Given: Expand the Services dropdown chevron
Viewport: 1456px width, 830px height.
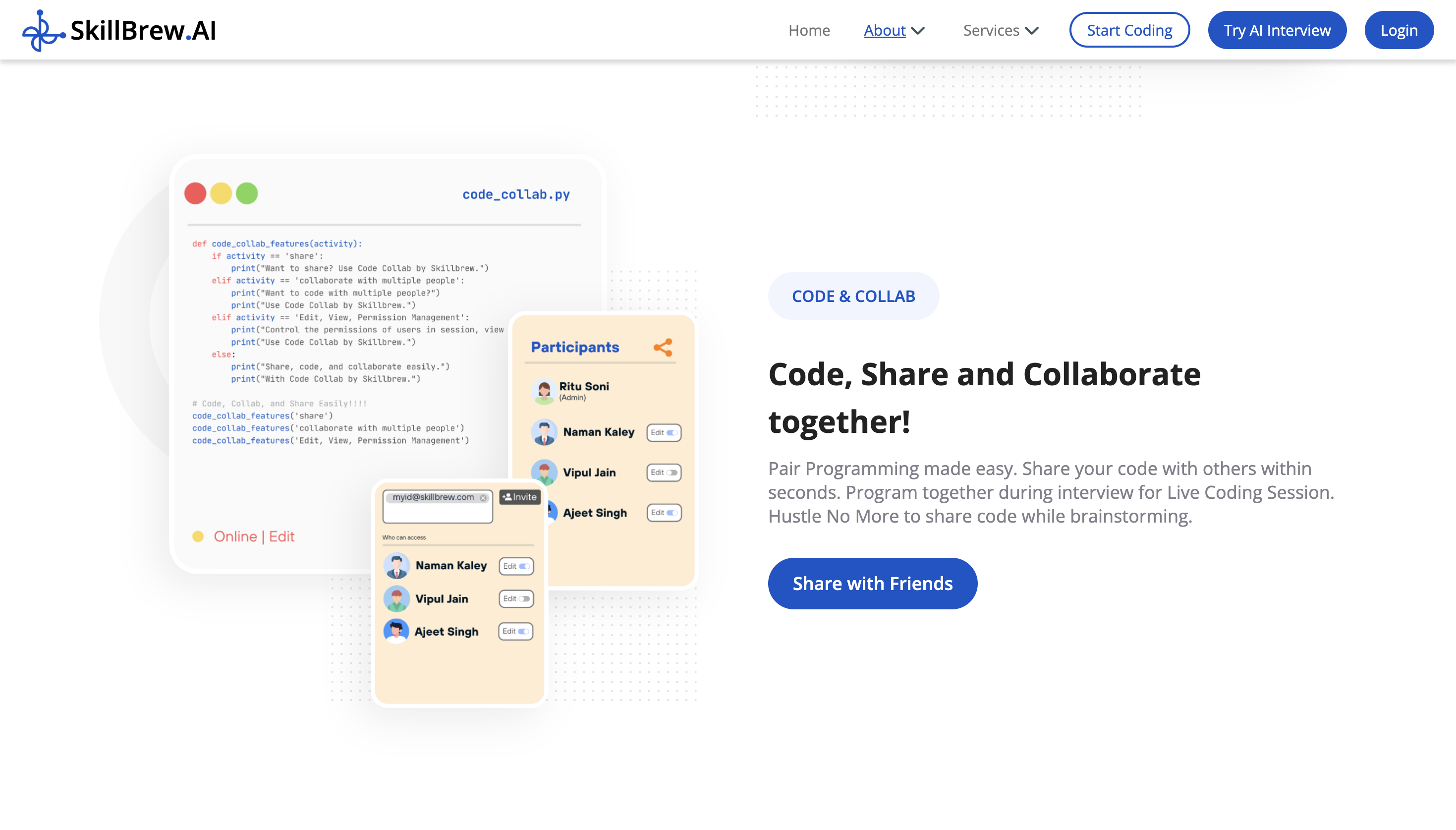Looking at the screenshot, I should pyautogui.click(x=1032, y=31).
